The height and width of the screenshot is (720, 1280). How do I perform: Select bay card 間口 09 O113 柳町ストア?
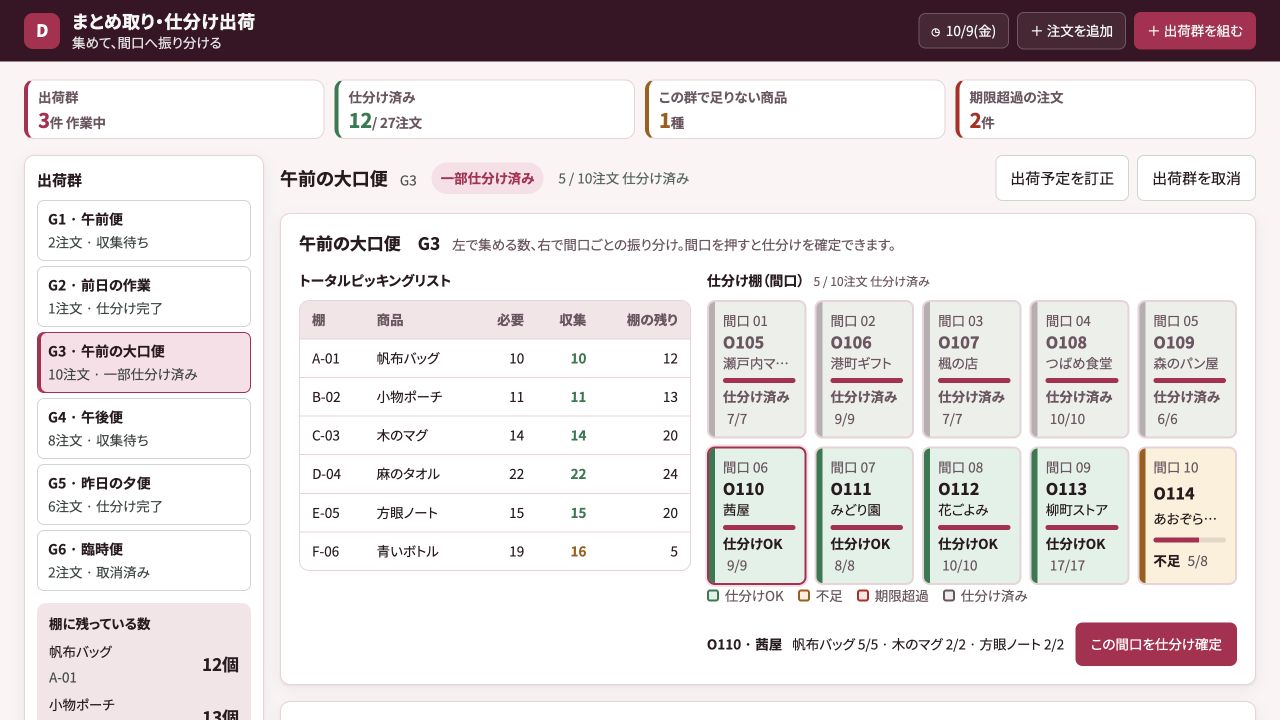click(x=1079, y=515)
